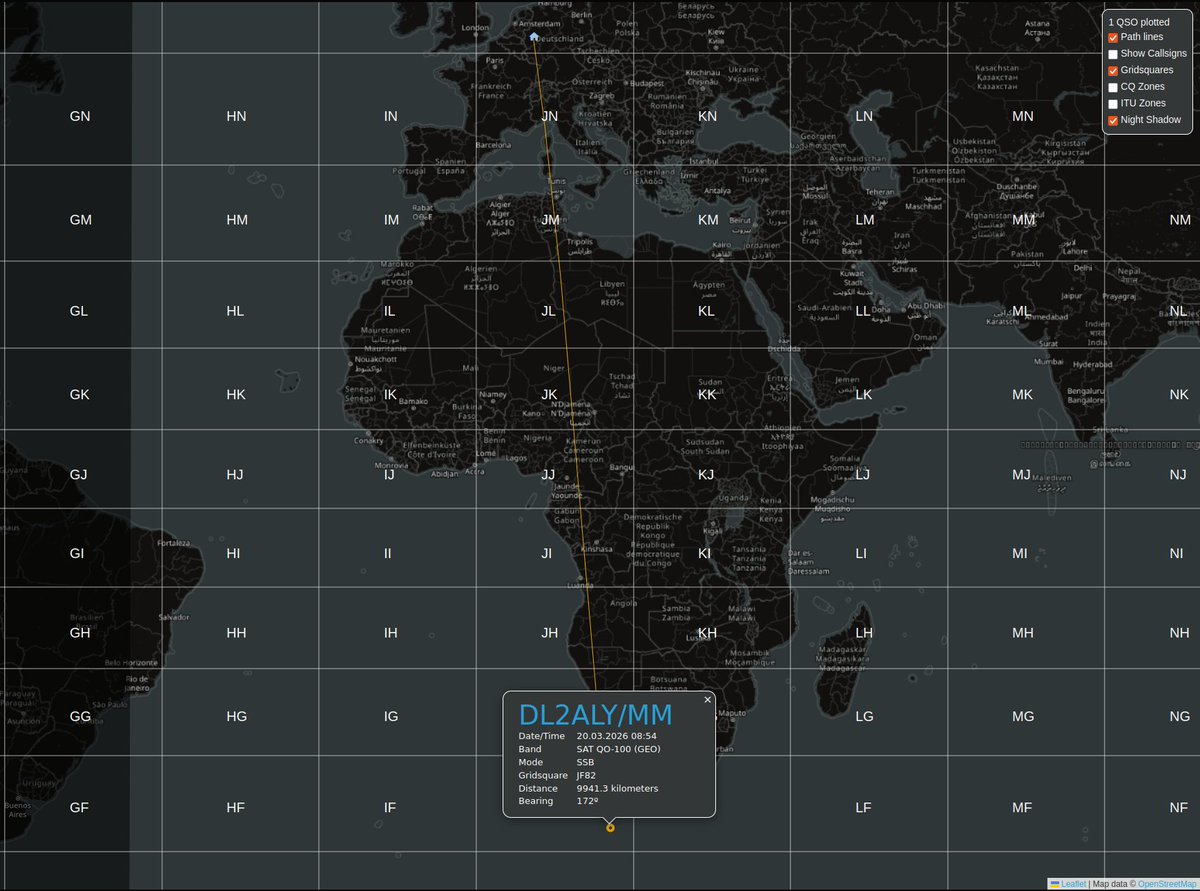Click the IG grid label
Viewport: 1200px width, 891px height.
pos(391,716)
